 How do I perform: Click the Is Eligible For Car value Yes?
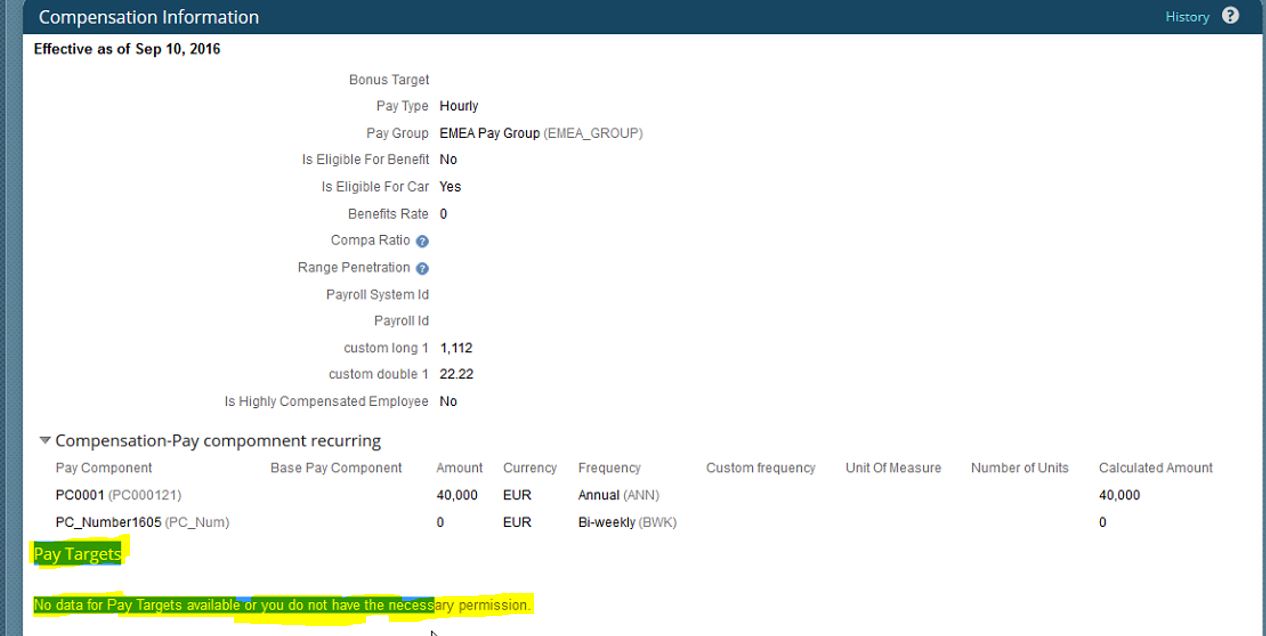(x=450, y=187)
